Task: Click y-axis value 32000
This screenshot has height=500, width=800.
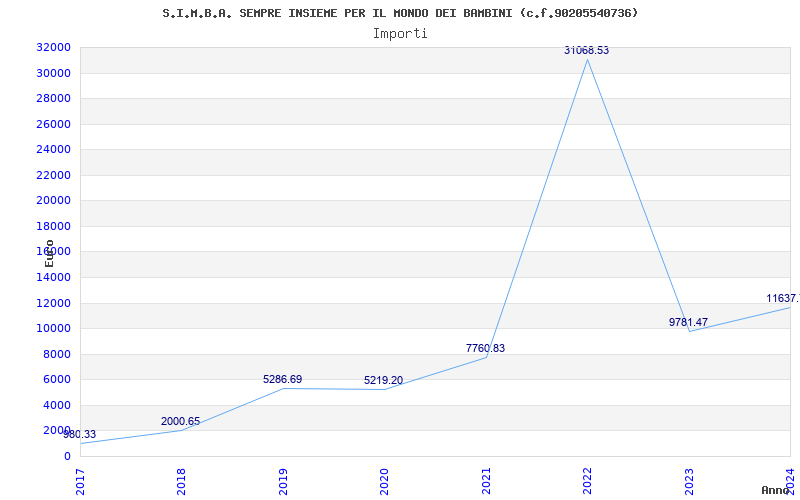Action: pyautogui.click(x=54, y=48)
